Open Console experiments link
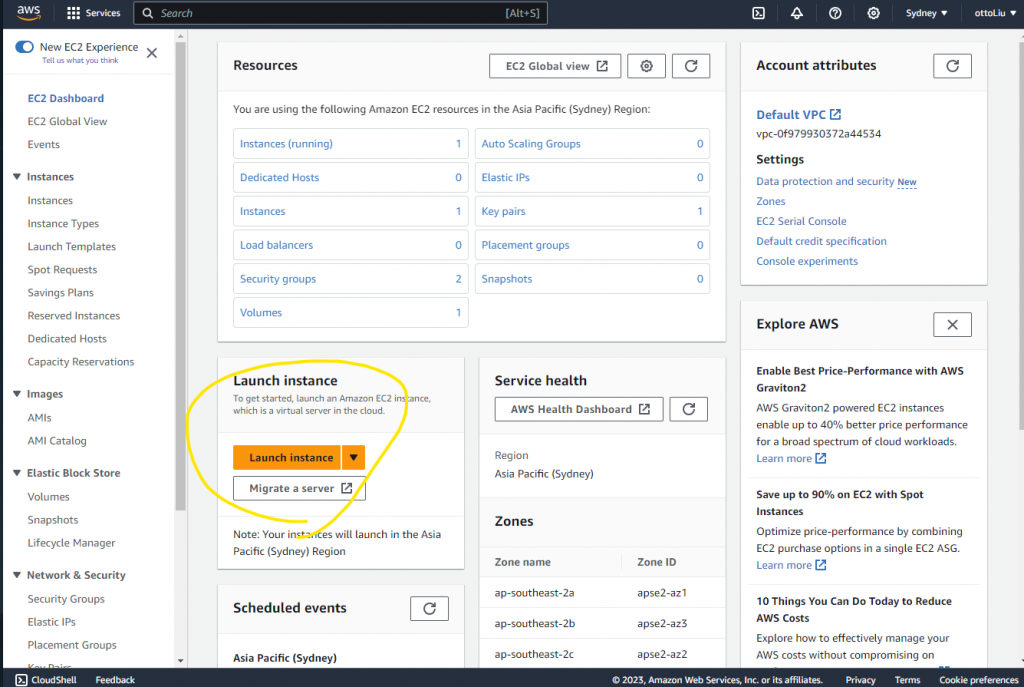The width and height of the screenshot is (1024, 687). click(807, 261)
